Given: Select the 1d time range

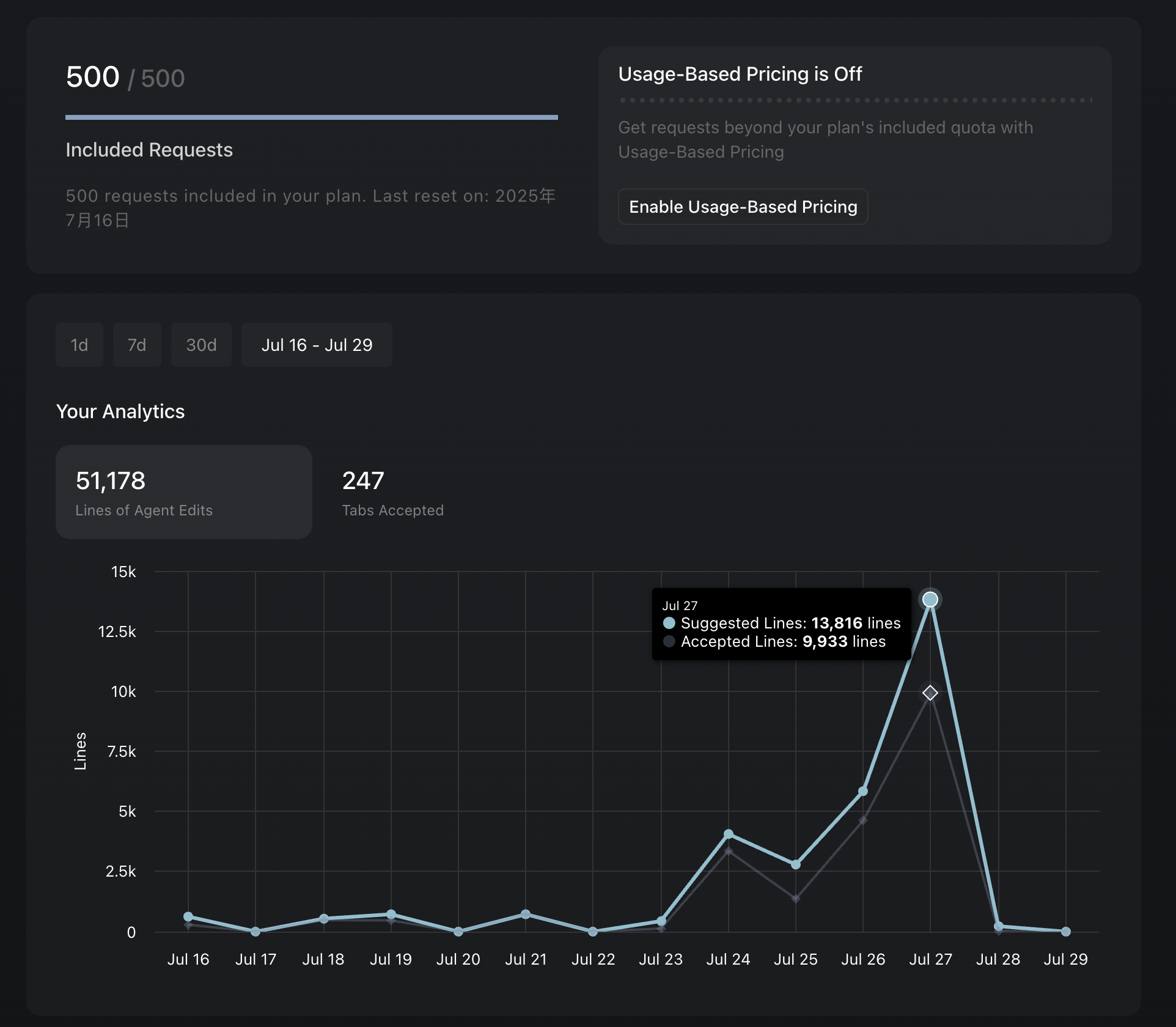Looking at the screenshot, I should pyautogui.click(x=79, y=345).
